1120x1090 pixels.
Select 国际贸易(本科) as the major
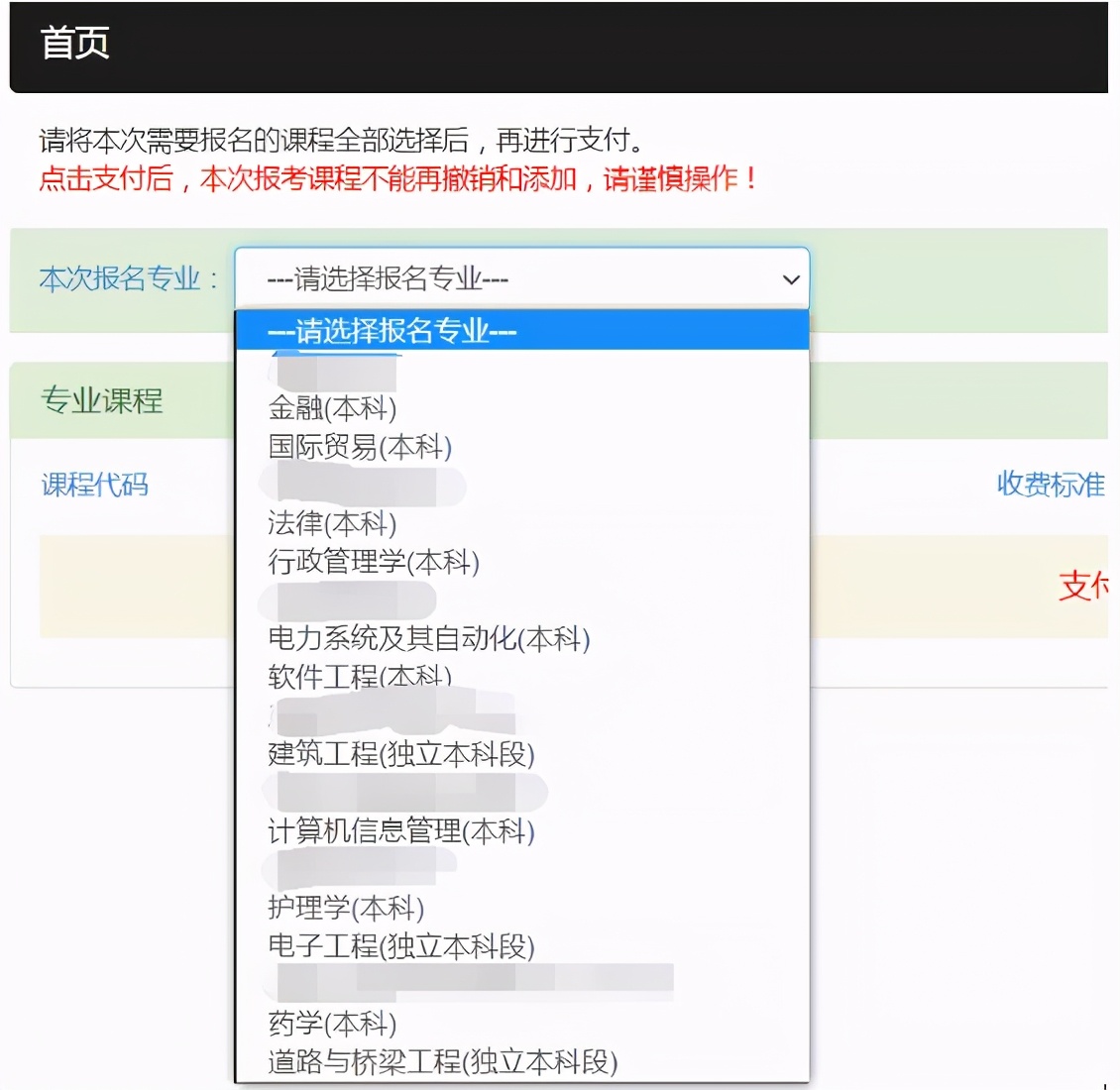tap(357, 447)
